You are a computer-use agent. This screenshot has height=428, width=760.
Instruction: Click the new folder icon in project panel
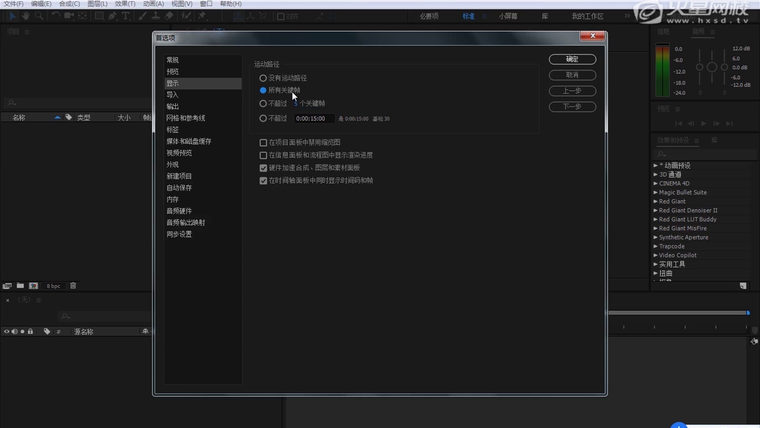tap(20, 286)
